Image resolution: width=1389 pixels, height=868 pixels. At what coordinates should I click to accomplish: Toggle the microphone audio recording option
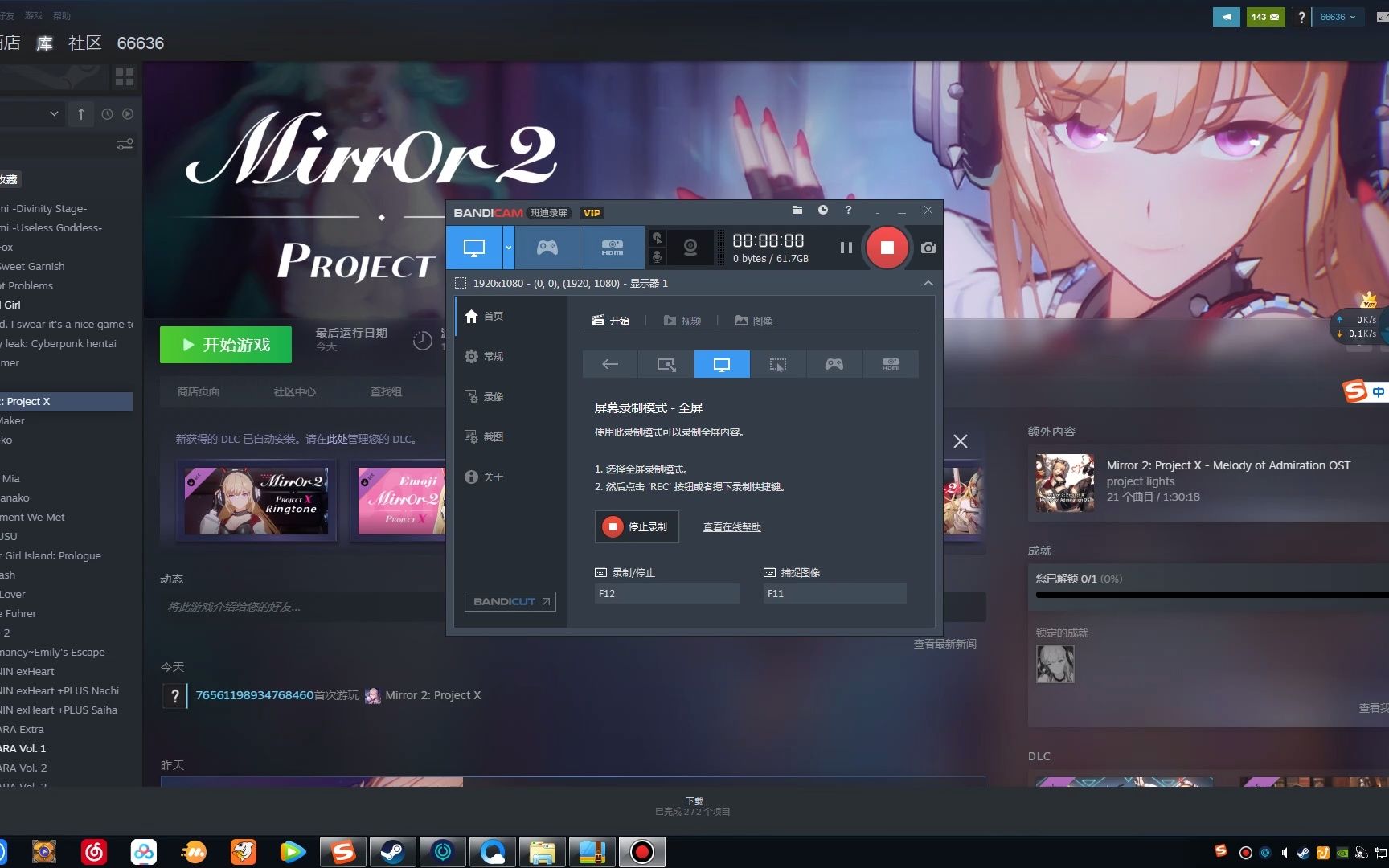[x=657, y=259]
